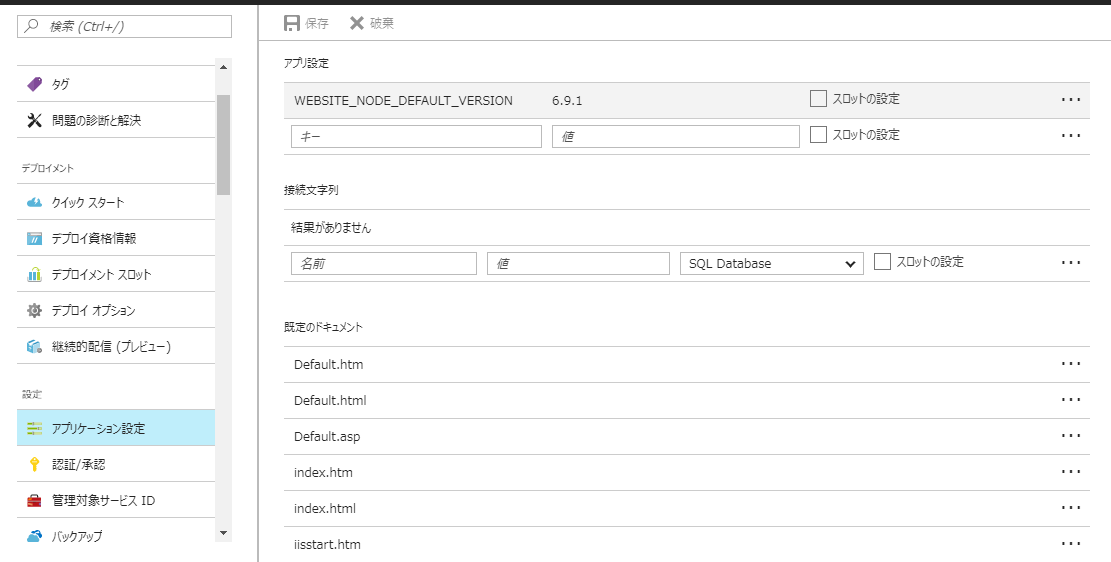This screenshot has height=562, width=1111.
Task: Click the wrench icon for 問題の診断と解決
Action: click(35, 120)
